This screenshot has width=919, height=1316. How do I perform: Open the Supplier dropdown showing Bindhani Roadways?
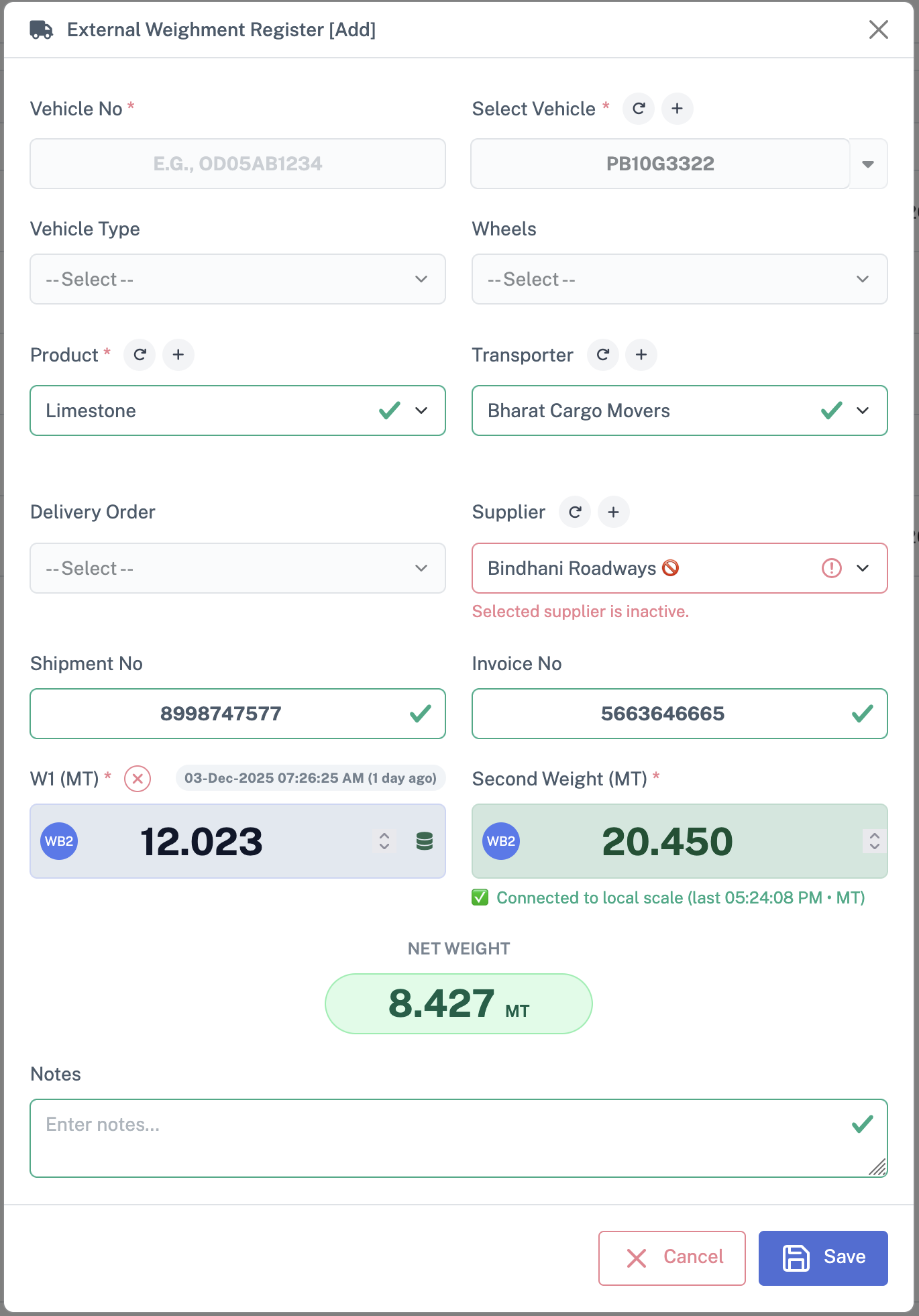click(679, 569)
